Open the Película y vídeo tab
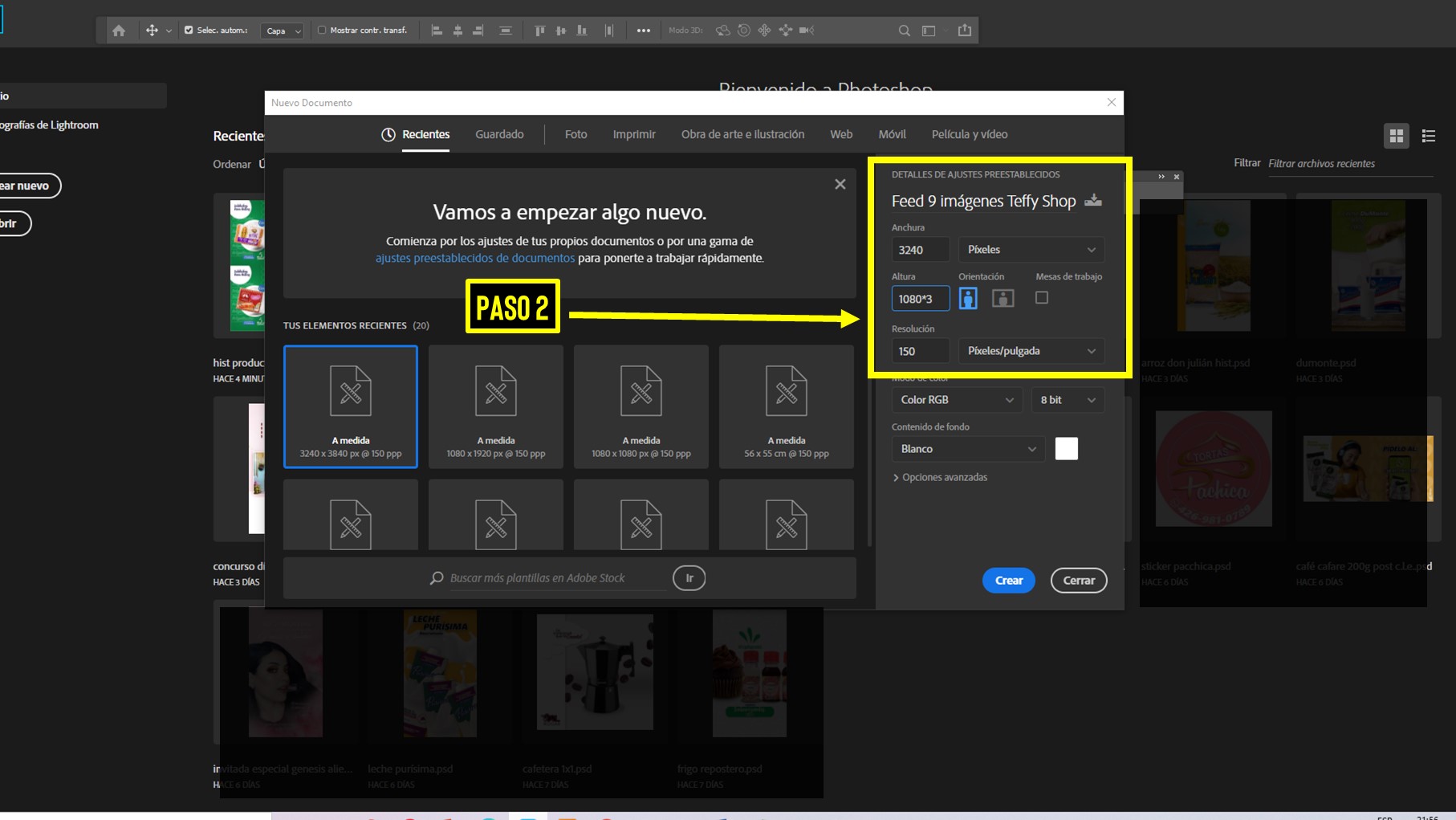The height and width of the screenshot is (820, 1456). 970,134
